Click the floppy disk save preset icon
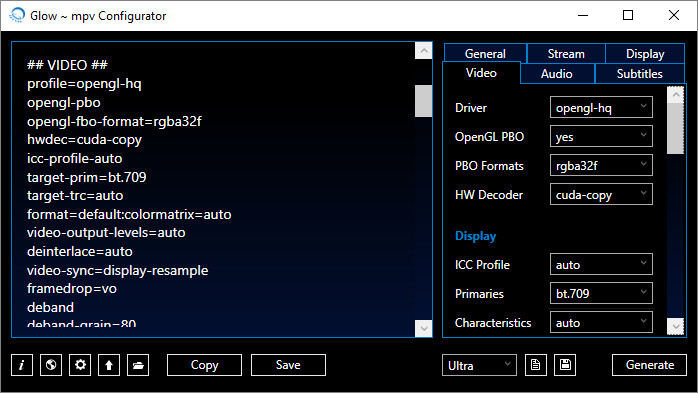Screen dimensions: 698x393 (565, 365)
